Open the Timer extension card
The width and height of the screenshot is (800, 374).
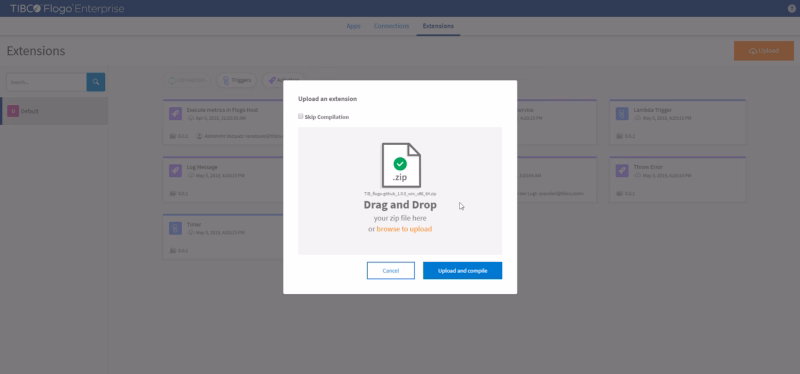tap(223, 237)
